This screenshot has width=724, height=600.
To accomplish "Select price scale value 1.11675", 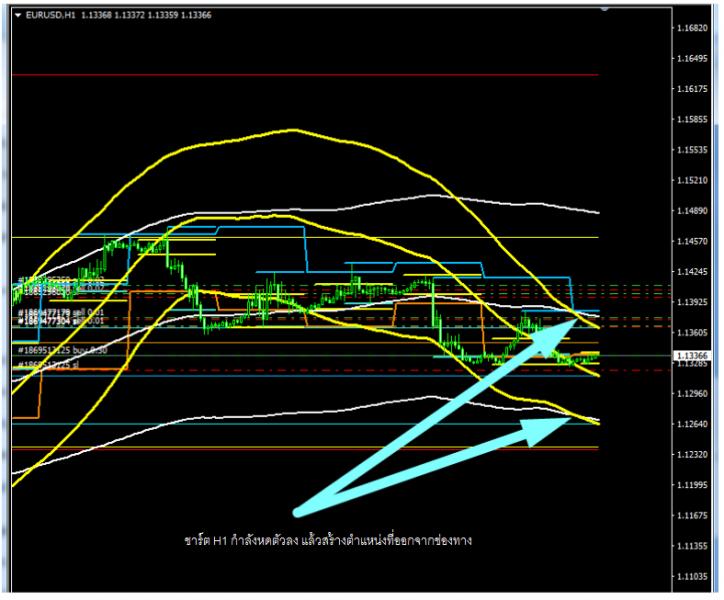I will pyautogui.click(x=692, y=516).
